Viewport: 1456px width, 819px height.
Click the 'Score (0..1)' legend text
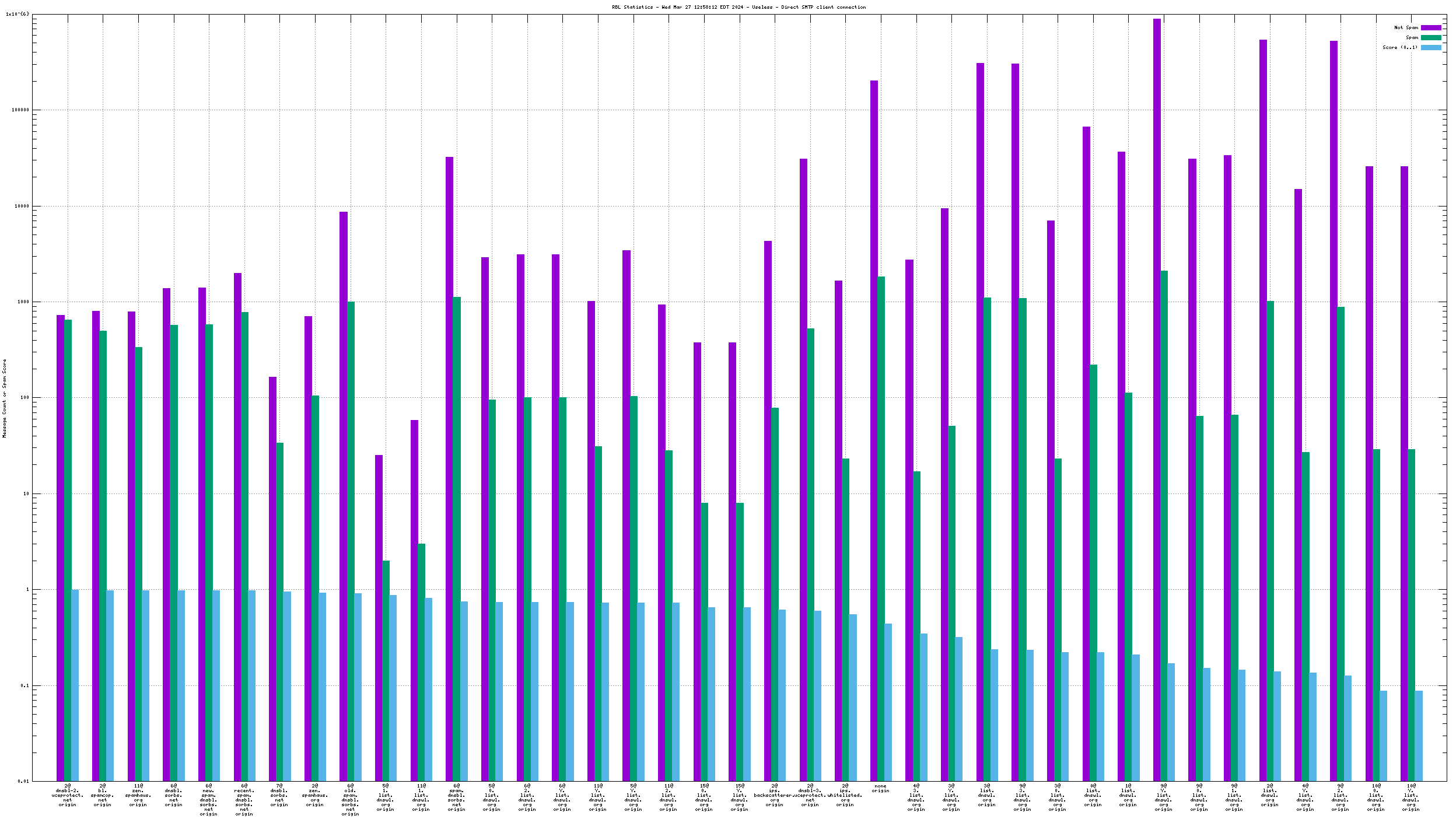coord(1399,47)
